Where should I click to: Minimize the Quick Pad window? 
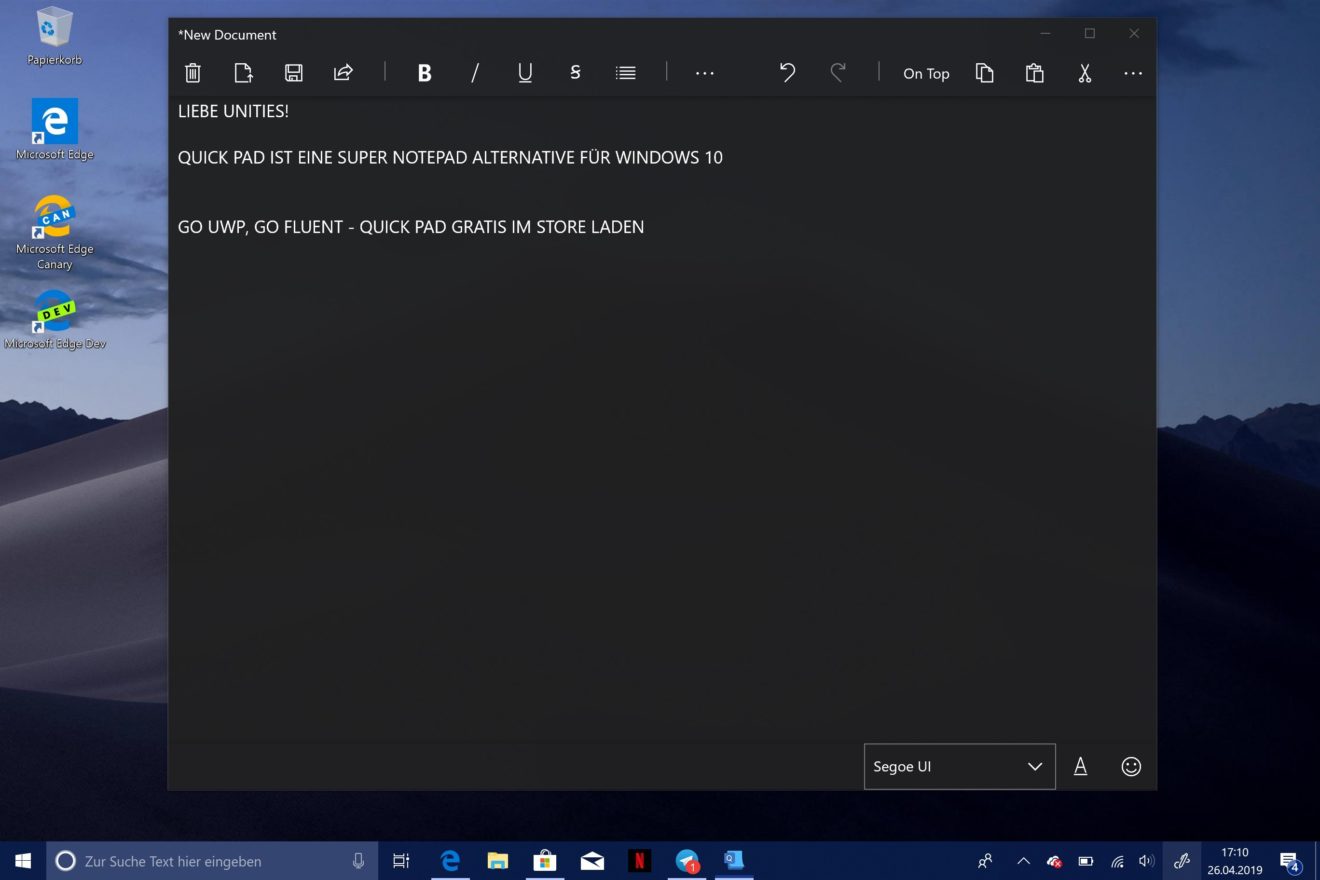click(x=1045, y=34)
